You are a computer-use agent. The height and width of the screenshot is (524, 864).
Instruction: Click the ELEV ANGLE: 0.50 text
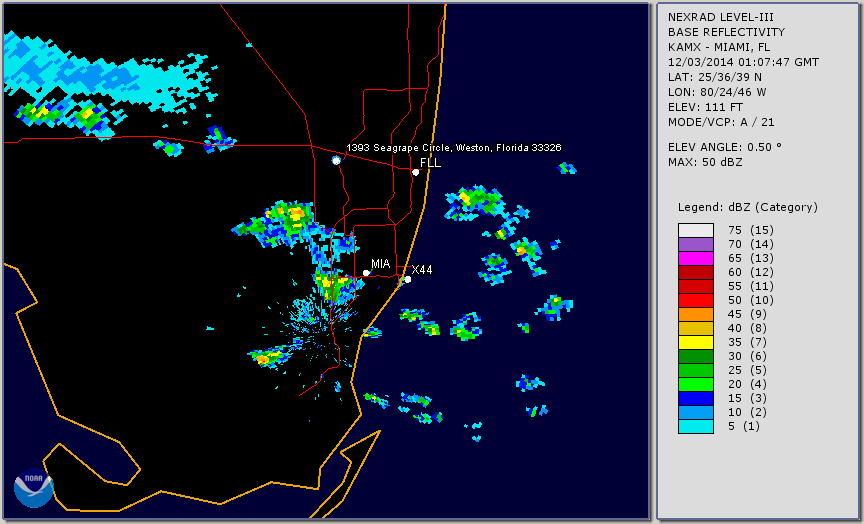pos(725,147)
